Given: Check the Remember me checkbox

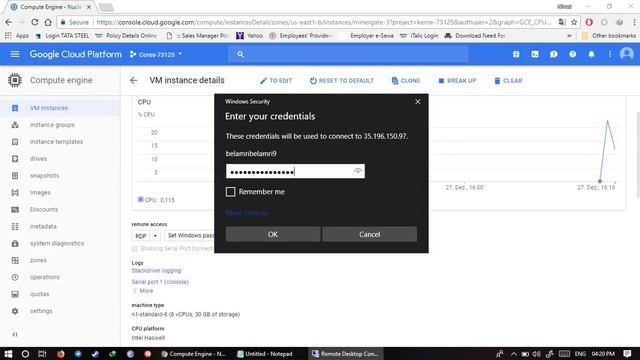Looking at the screenshot, I should coord(230,192).
